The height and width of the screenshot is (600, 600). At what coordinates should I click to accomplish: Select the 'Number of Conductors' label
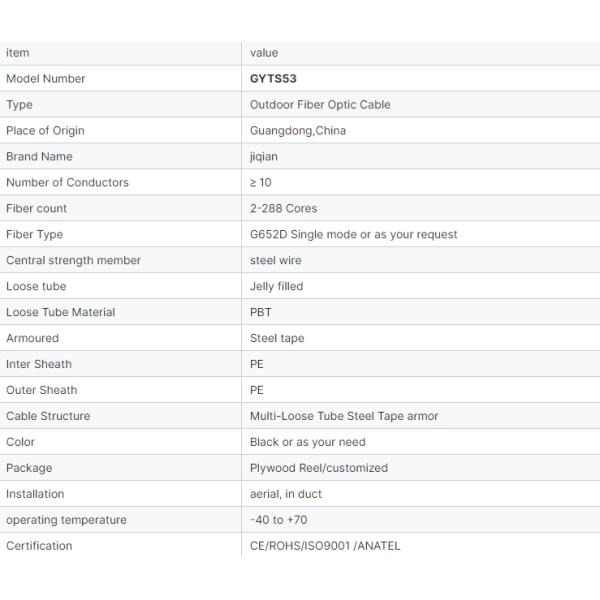tap(67, 182)
